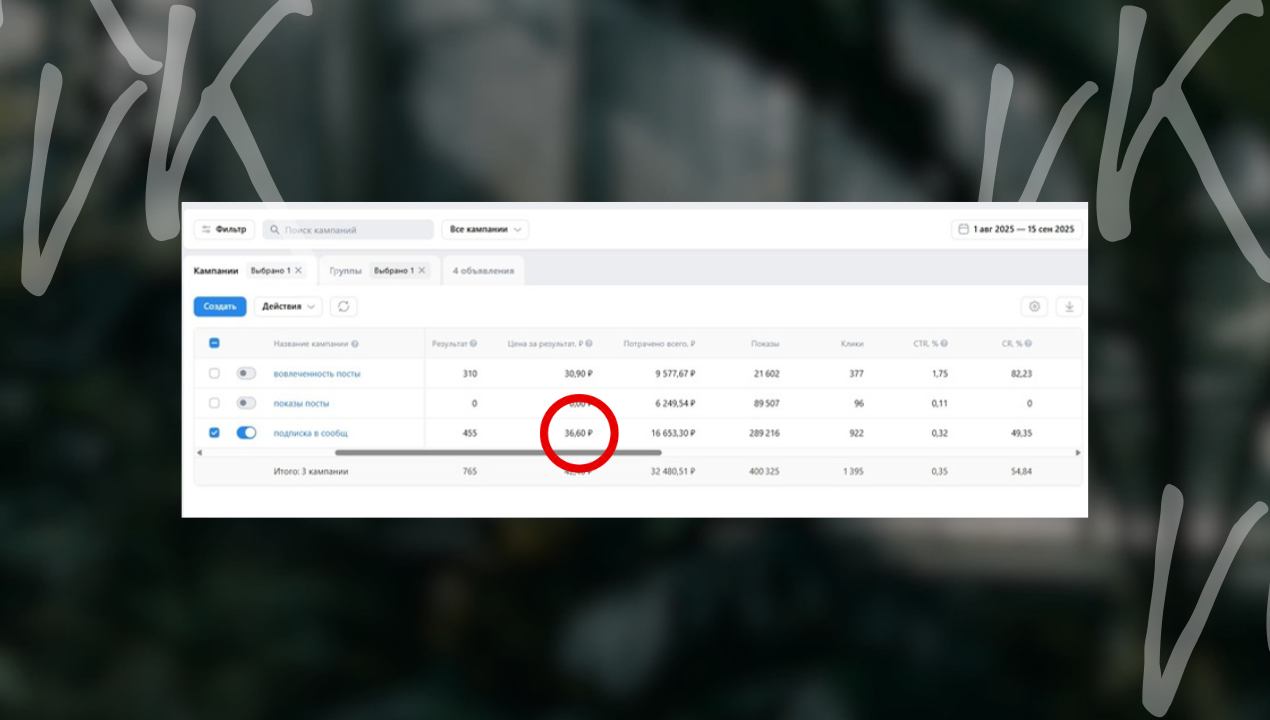Open table settings via the gear icon
Image resolution: width=1270 pixels, height=720 pixels.
[1034, 307]
